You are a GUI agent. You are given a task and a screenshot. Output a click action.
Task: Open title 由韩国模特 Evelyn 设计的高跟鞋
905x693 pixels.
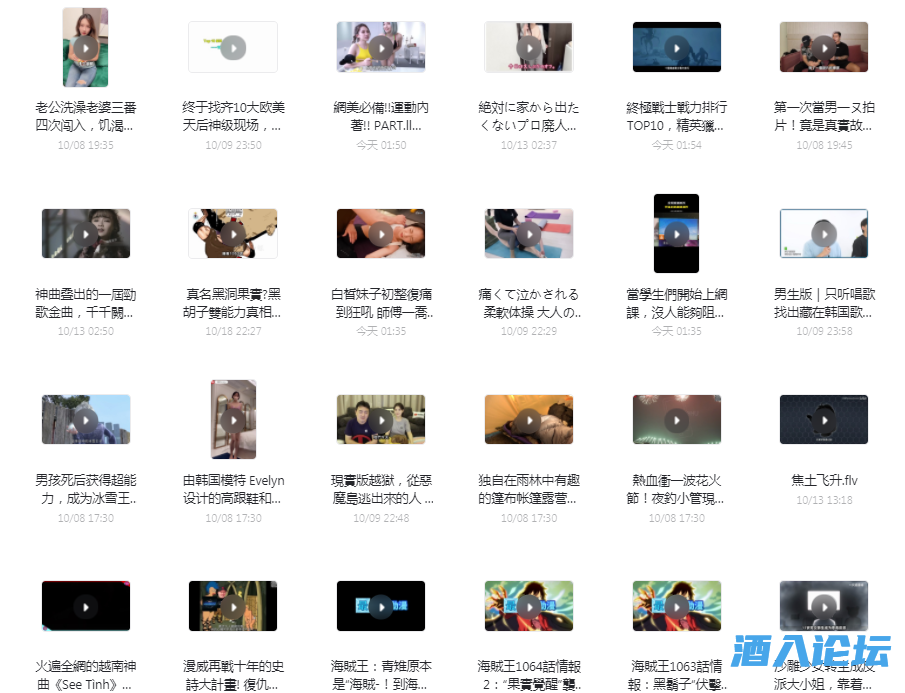(233, 489)
